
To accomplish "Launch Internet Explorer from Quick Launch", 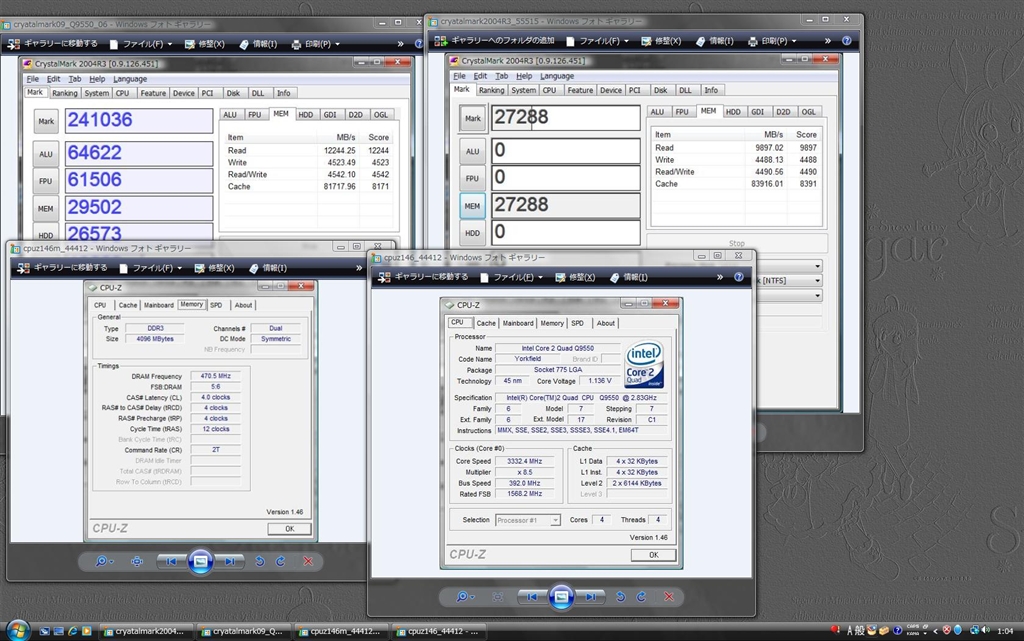I will (x=72, y=631).
